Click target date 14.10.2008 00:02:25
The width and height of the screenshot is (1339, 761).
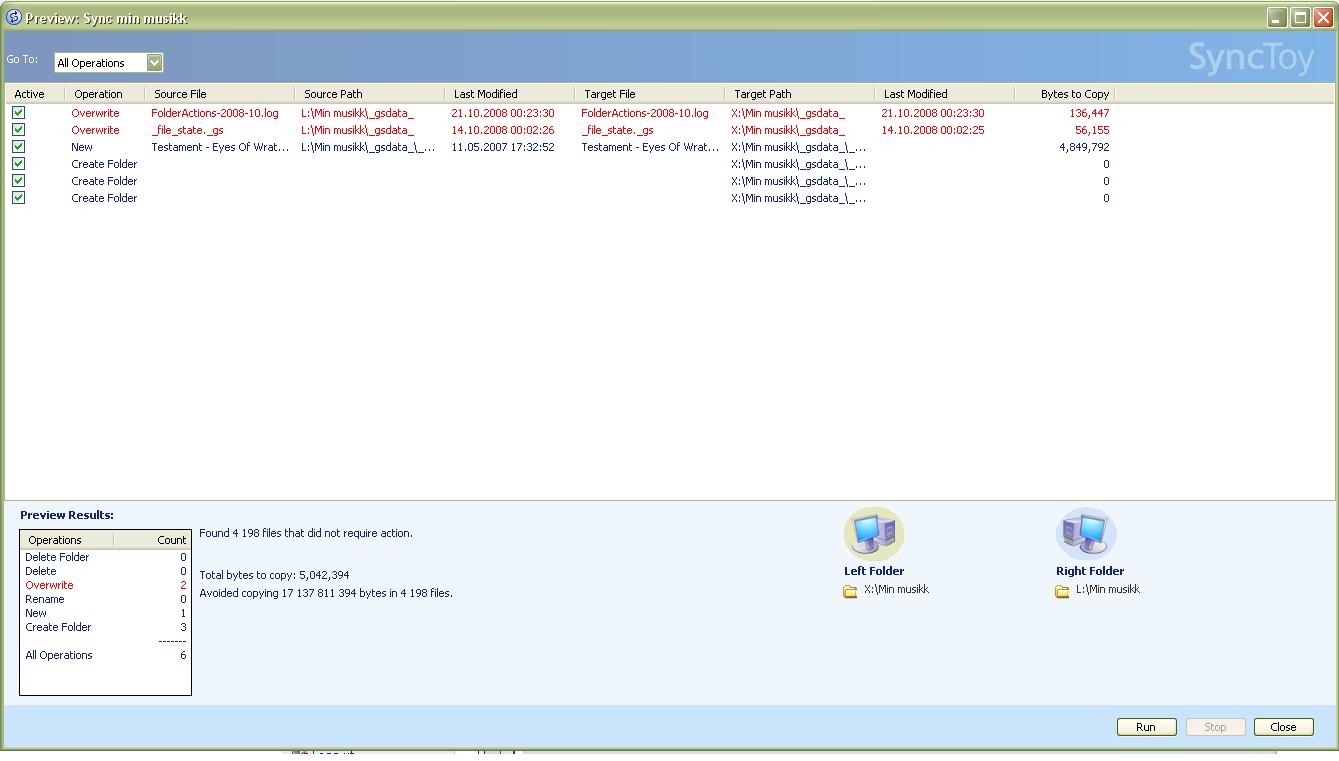(x=933, y=130)
